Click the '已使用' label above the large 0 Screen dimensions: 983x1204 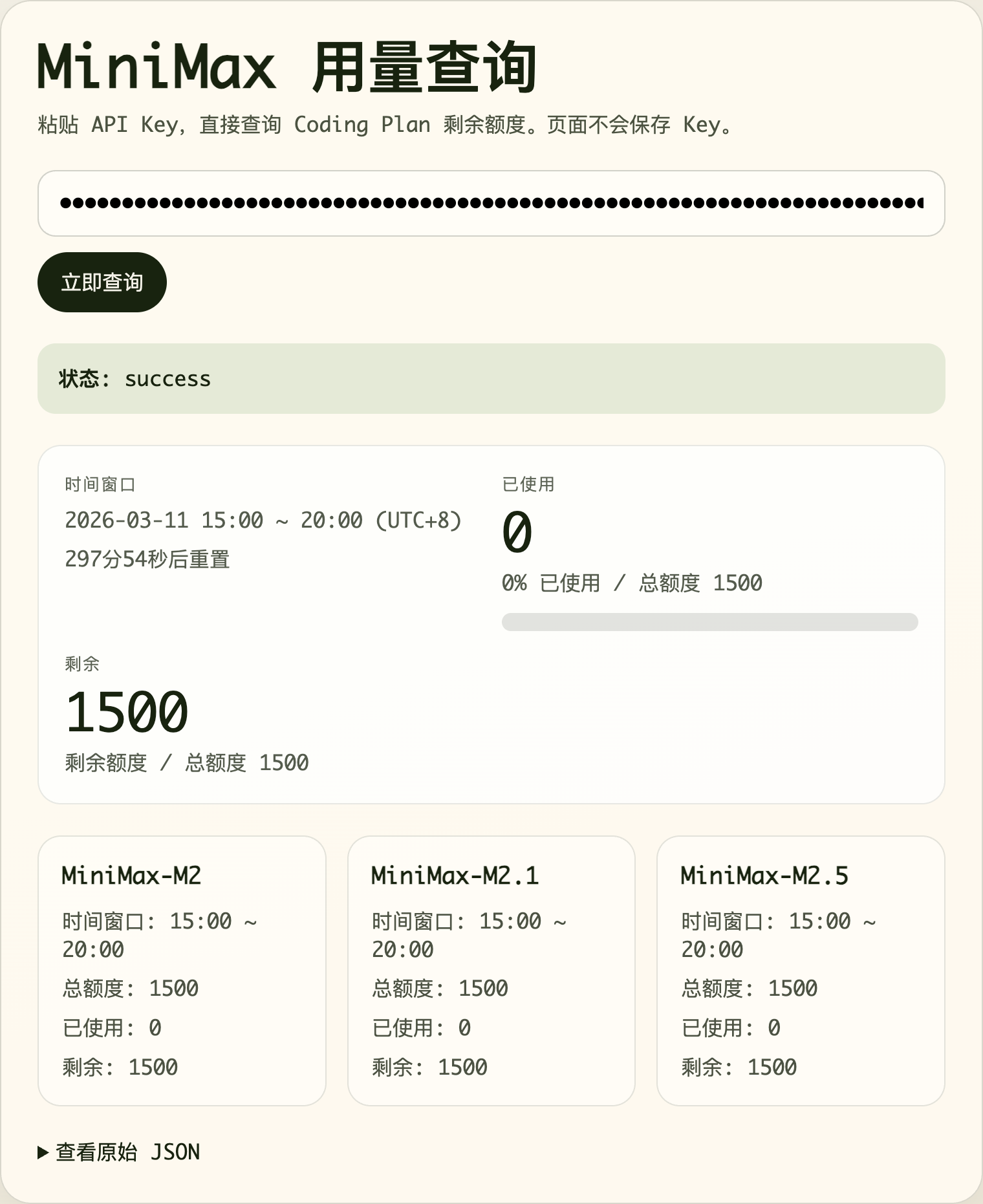(x=528, y=484)
